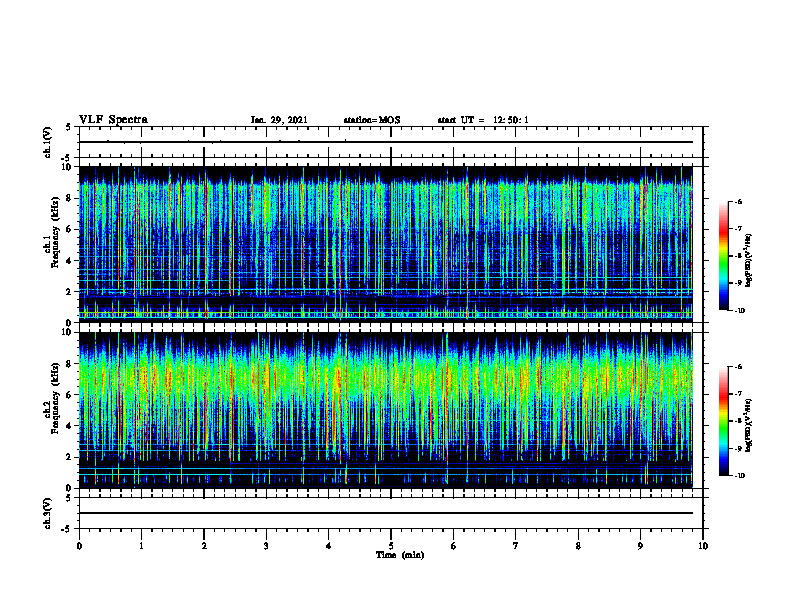The width and height of the screenshot is (792, 612).
Task: Click the ch.3 voltage waveform trace
Action: point(386,513)
